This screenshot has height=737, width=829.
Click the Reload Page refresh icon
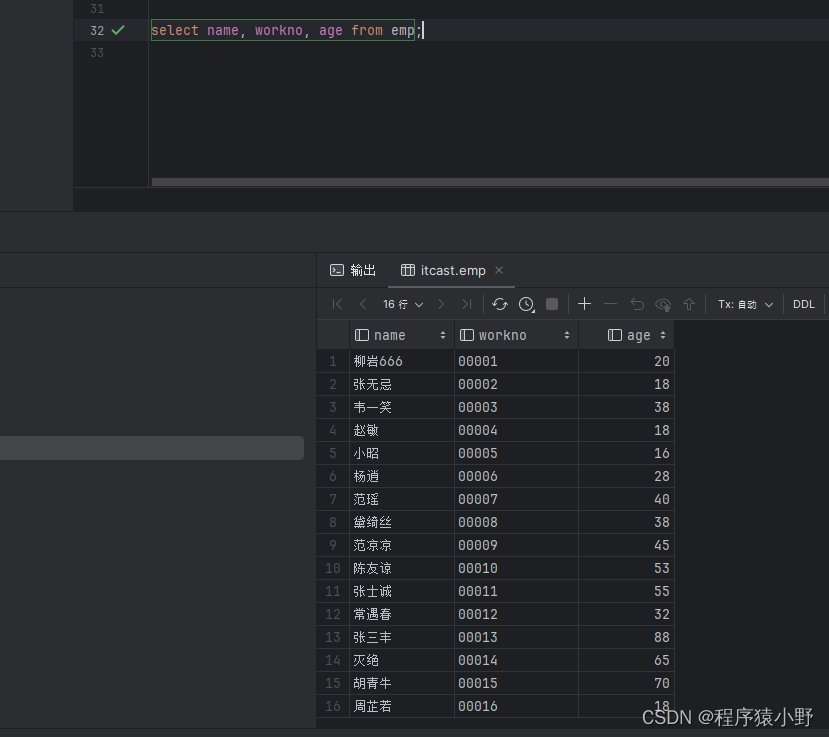coord(500,304)
